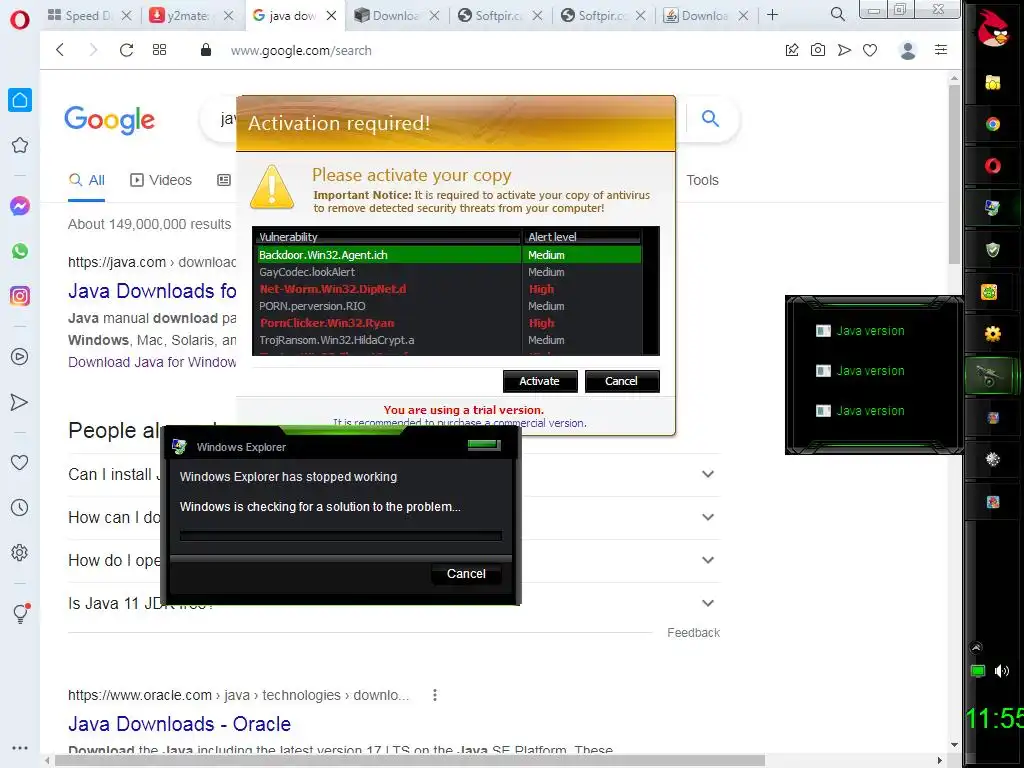Image resolution: width=1024 pixels, height=768 pixels.
Task: Open the sidebar three-dots setup menu
Action: click(20, 748)
